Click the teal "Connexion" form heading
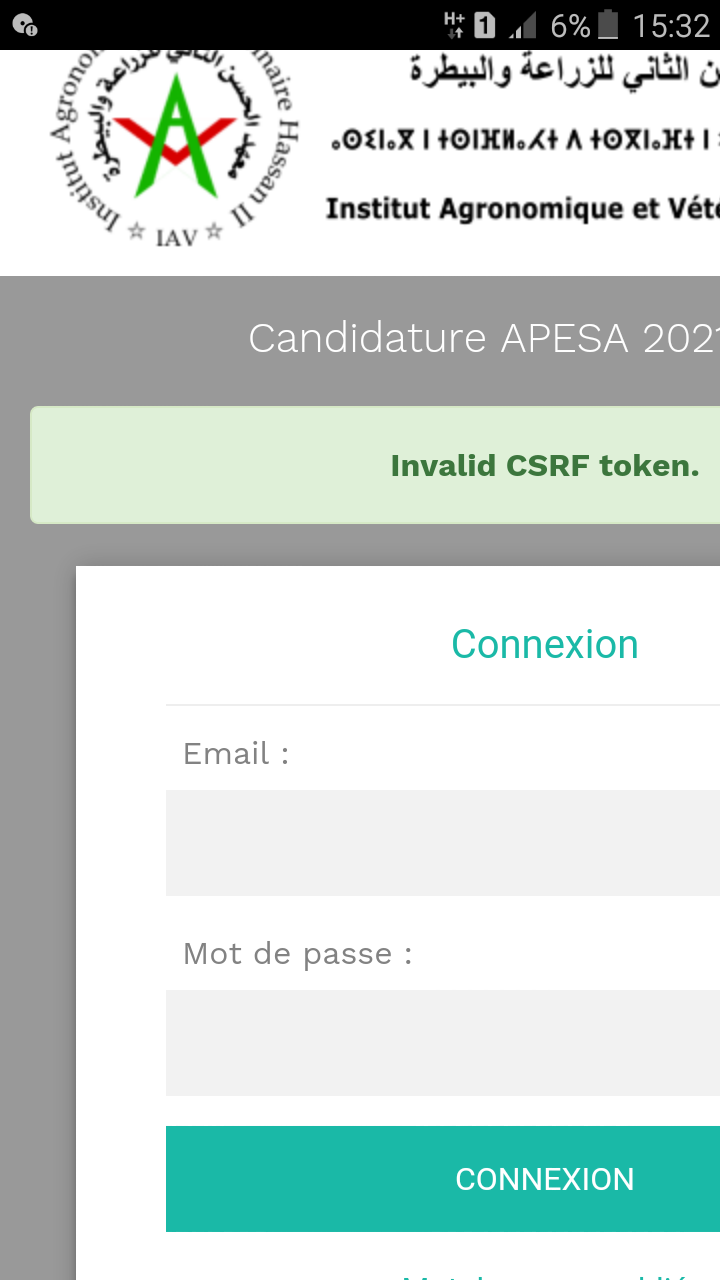Screen dimensions: 720x1280 545,645
